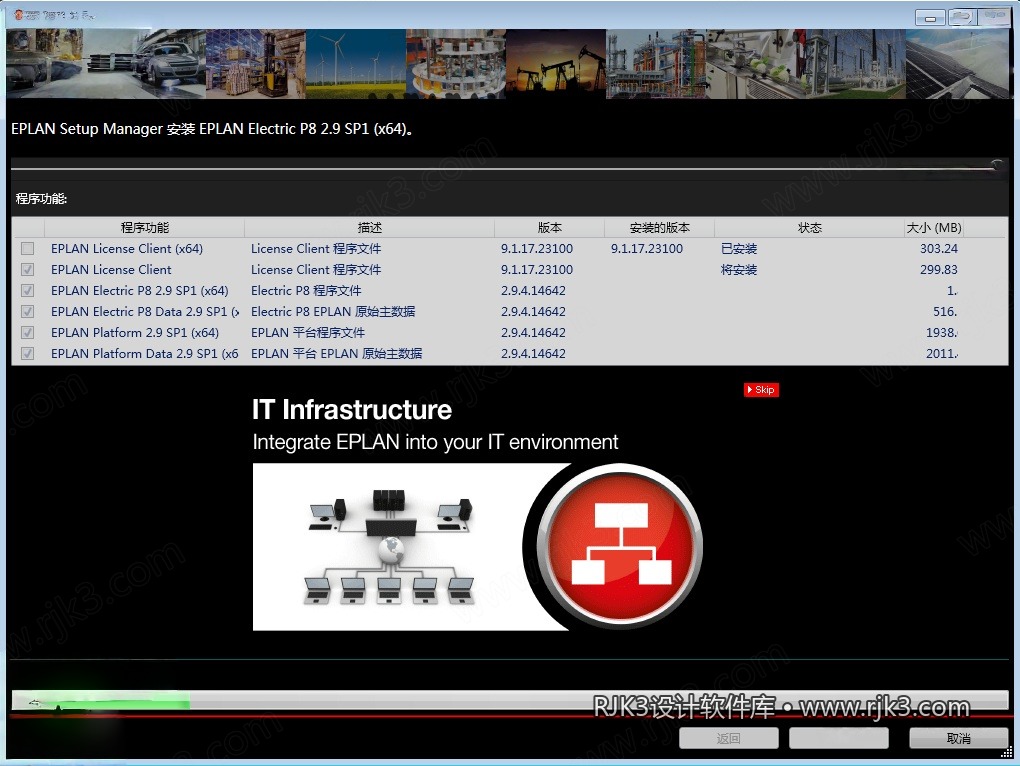The image size is (1020, 766).
Task: Sort by 描述 column header
Action: [x=369, y=228]
